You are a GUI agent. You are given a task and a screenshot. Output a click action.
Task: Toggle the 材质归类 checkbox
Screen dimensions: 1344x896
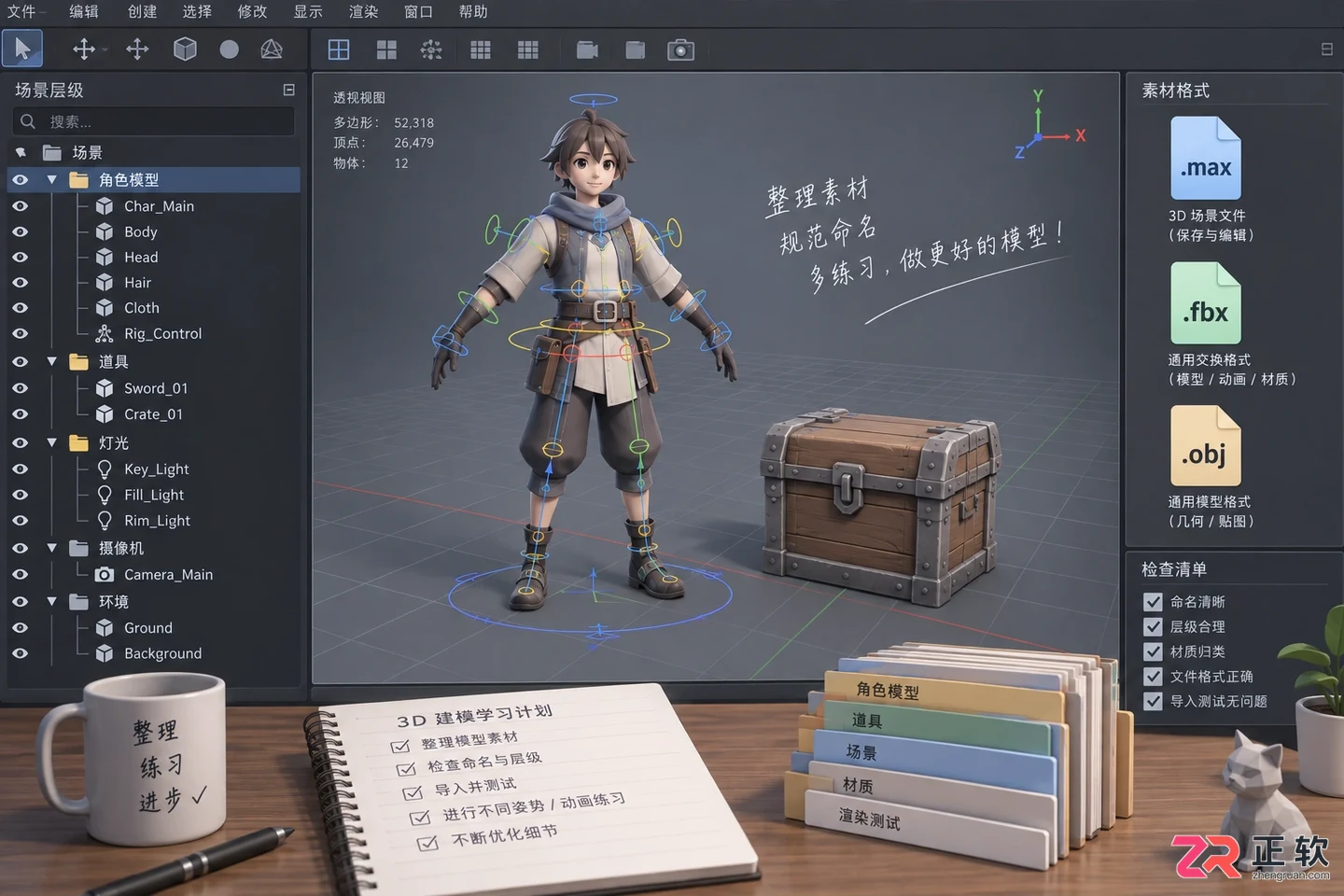(x=1153, y=651)
